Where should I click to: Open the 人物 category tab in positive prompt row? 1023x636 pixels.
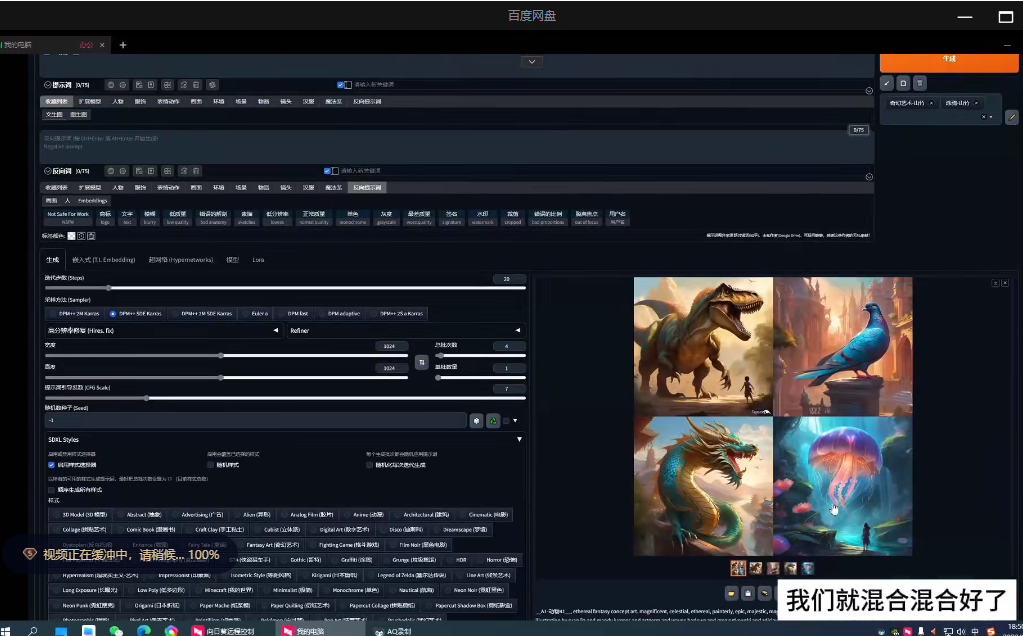coord(117,102)
